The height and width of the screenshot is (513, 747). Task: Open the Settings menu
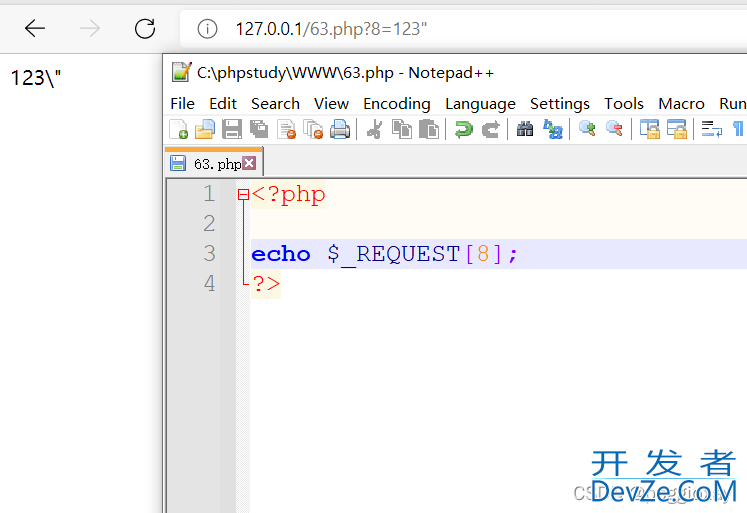[x=560, y=104]
